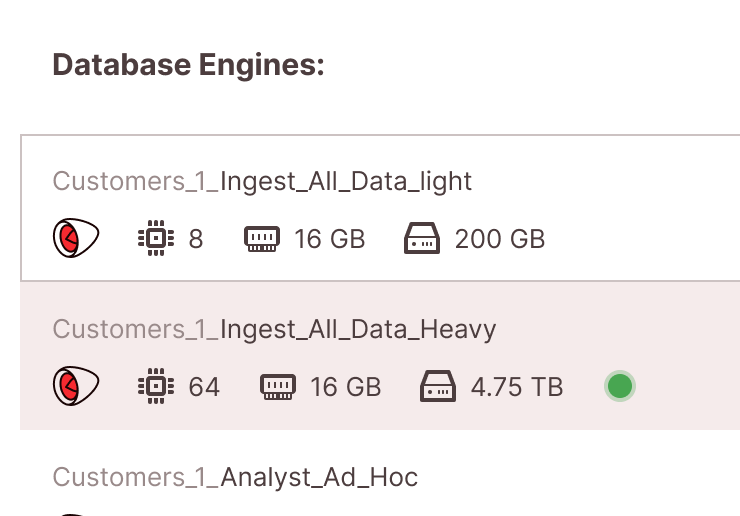Click the CPU chip icon in light engine row
The width and height of the screenshot is (740, 516).
[x=154, y=239]
